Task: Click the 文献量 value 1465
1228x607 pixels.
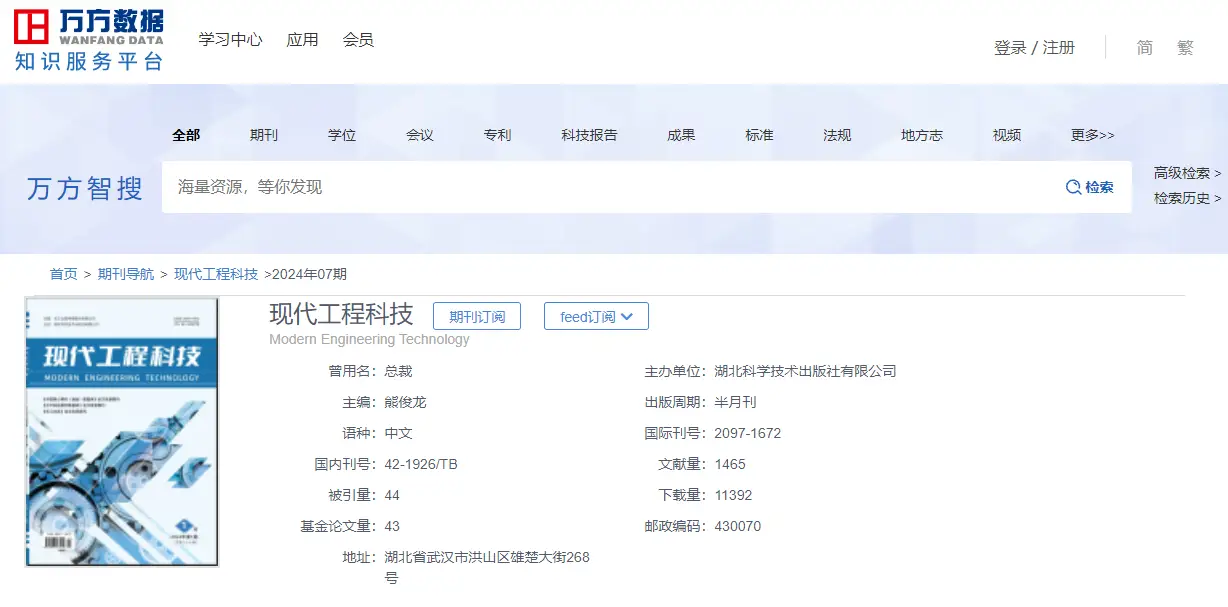Action: 730,464
